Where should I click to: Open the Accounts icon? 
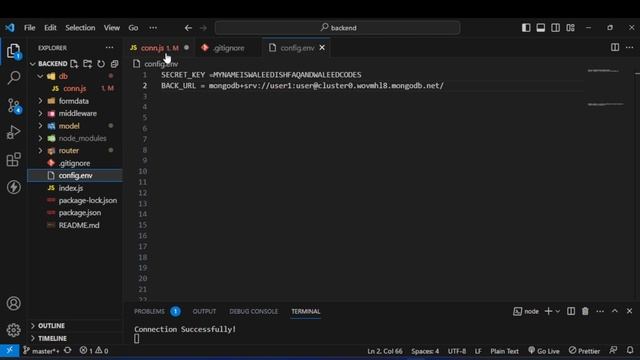click(x=13, y=303)
